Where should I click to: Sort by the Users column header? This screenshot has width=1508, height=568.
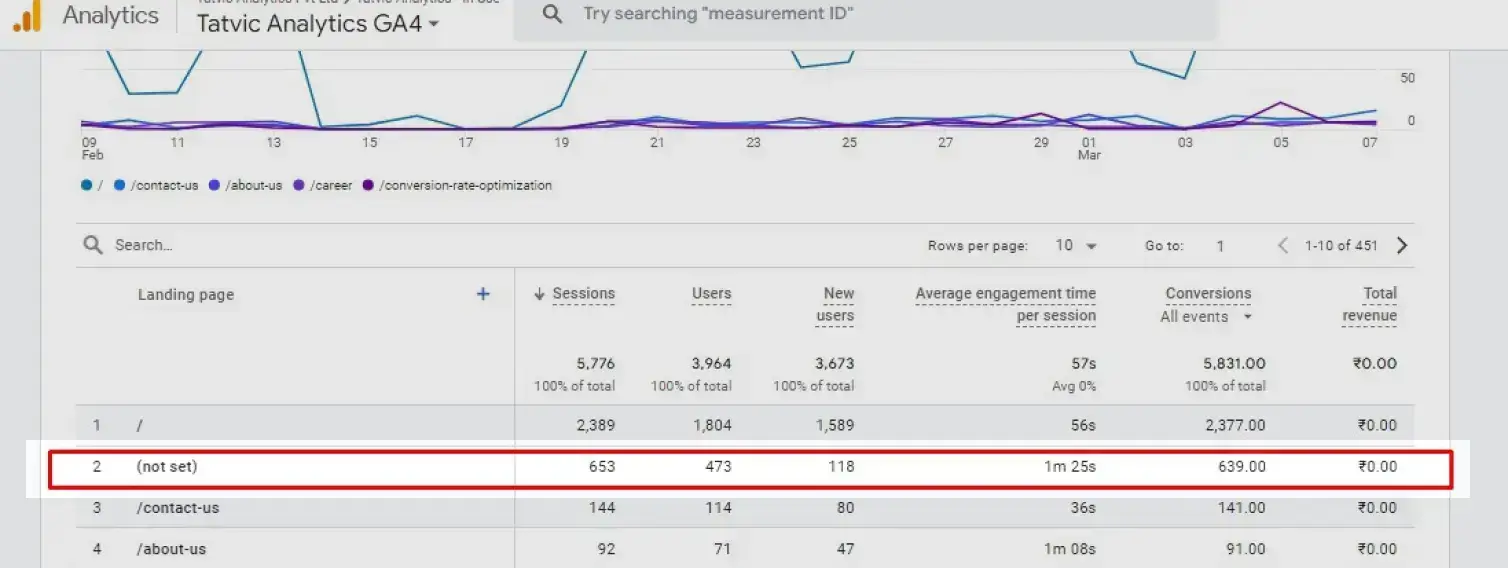tap(711, 294)
